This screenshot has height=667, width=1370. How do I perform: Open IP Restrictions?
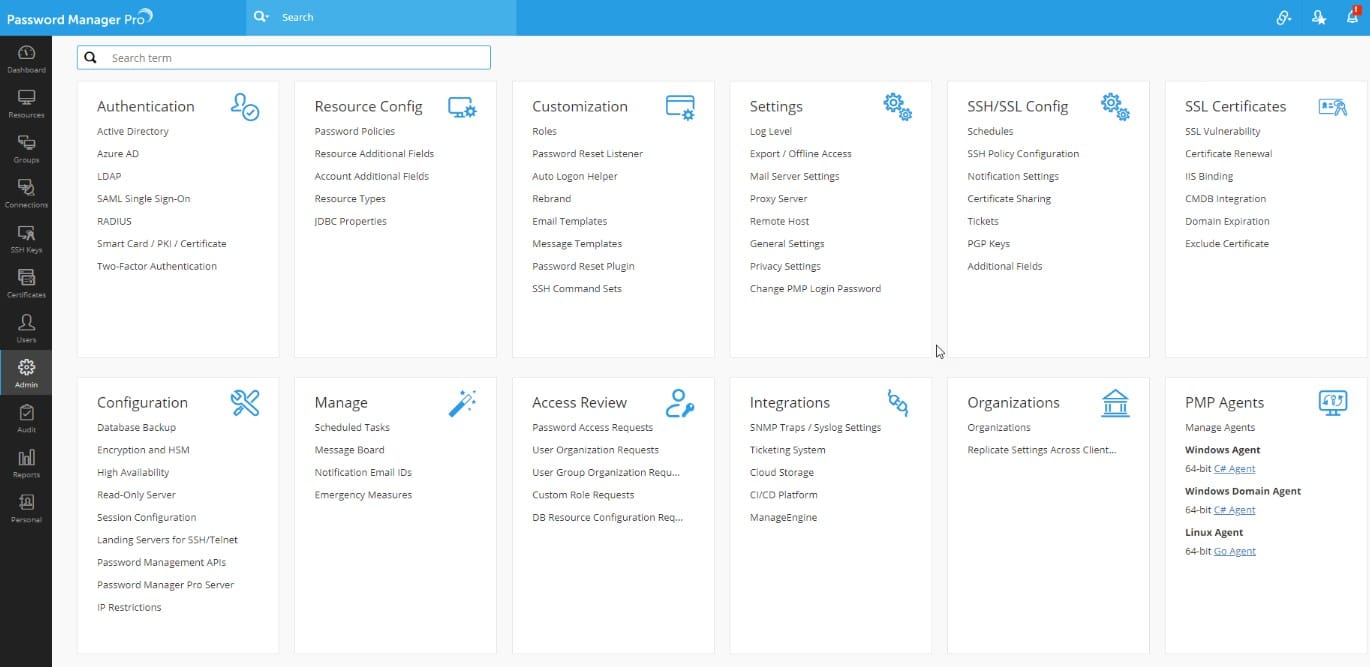129,608
